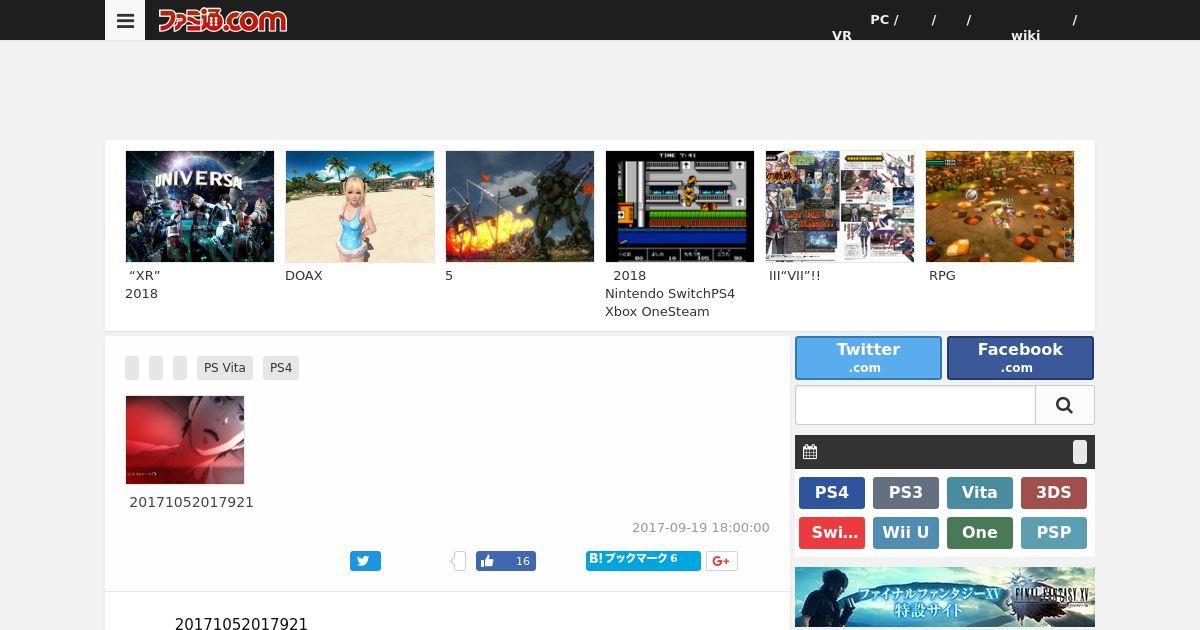The width and height of the screenshot is (1200, 630).
Task: Click the 2017-09-19 18:00:00 timestamp
Action: (701, 528)
